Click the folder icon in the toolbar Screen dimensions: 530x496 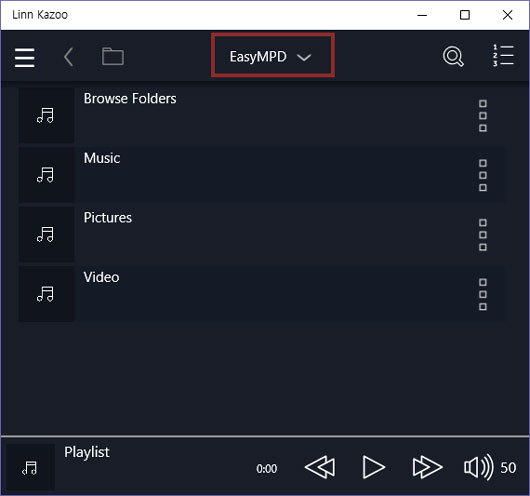click(113, 56)
